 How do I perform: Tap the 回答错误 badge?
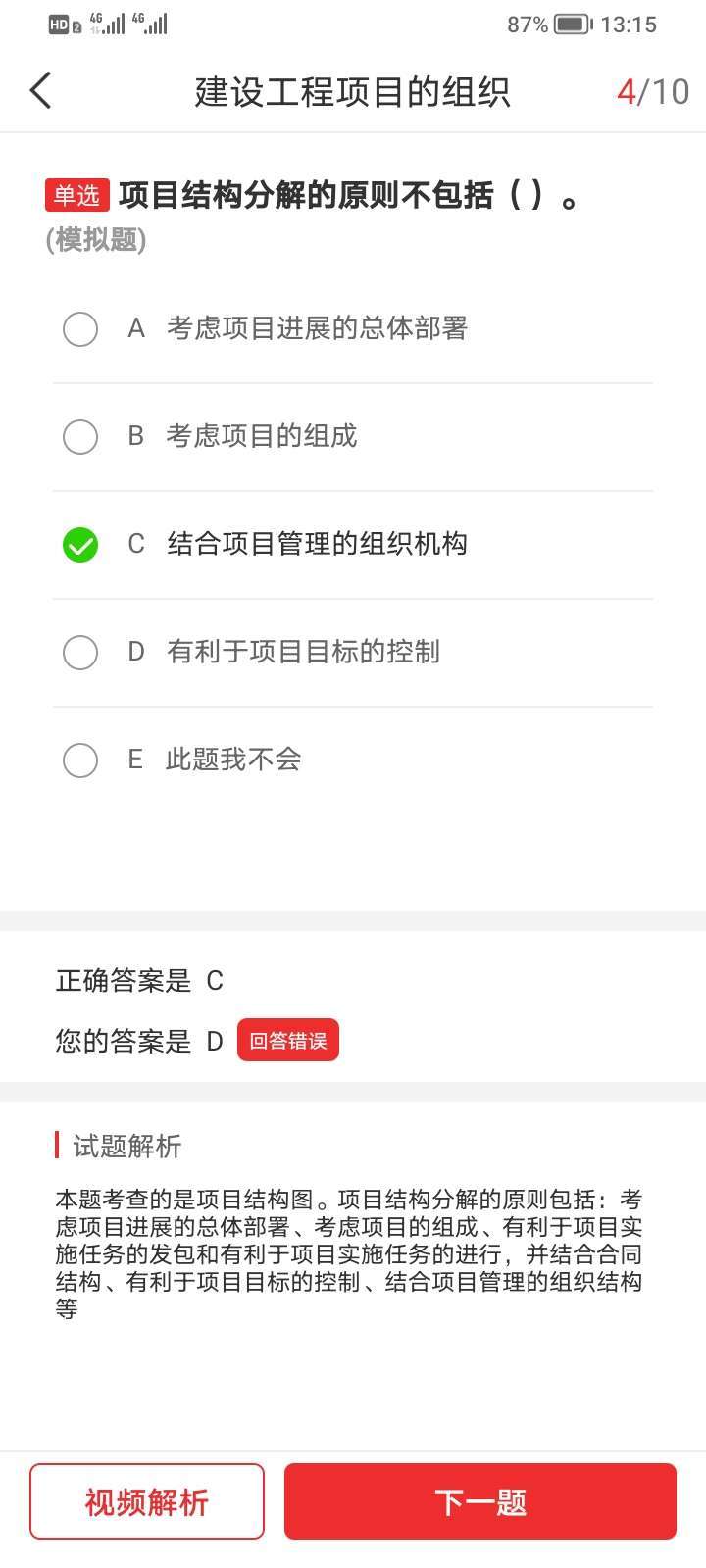pyautogui.click(x=288, y=1041)
